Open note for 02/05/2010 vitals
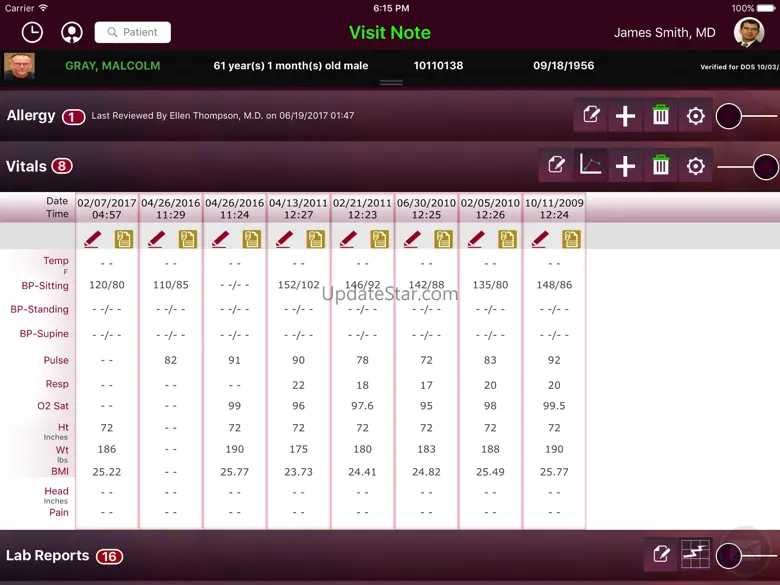Image resolution: width=780 pixels, height=585 pixels. (507, 239)
